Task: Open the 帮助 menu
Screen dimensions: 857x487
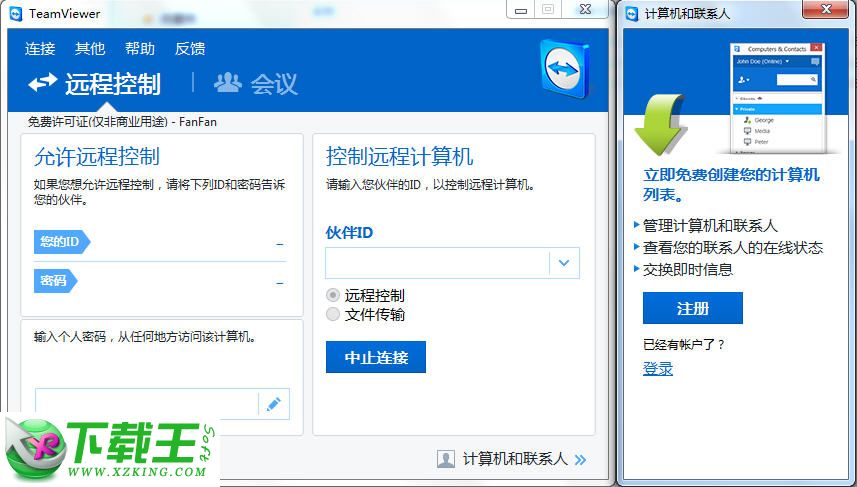Action: pyautogui.click(x=139, y=49)
